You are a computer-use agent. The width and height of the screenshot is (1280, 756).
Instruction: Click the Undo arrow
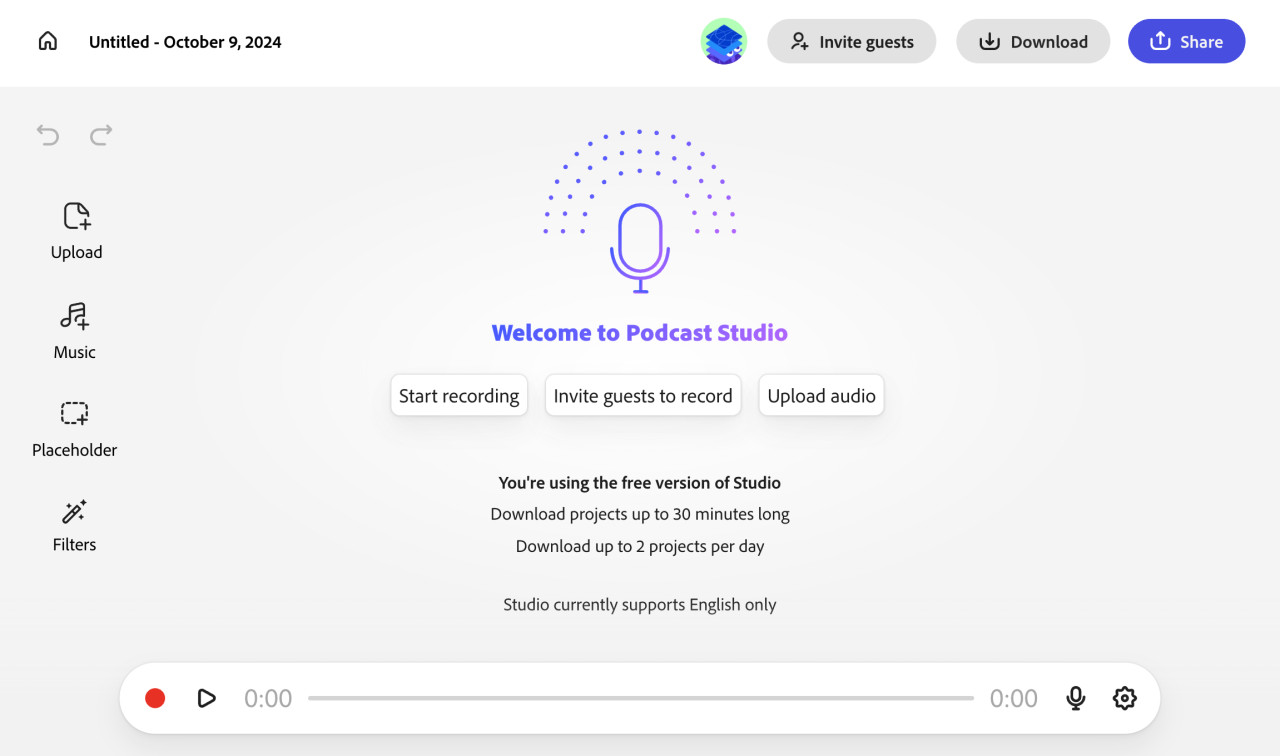coord(47,135)
